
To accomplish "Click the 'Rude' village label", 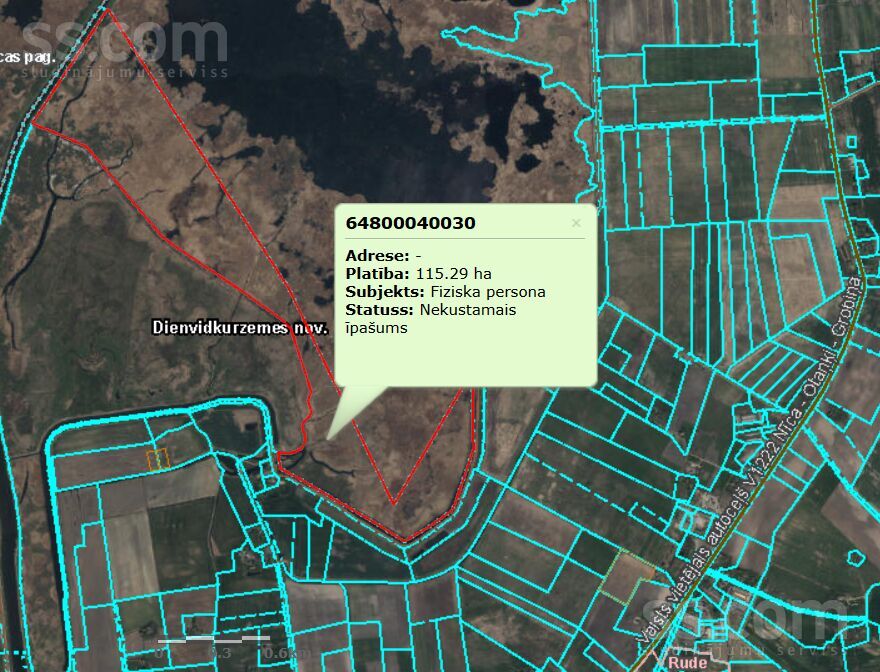I will point(688,662).
